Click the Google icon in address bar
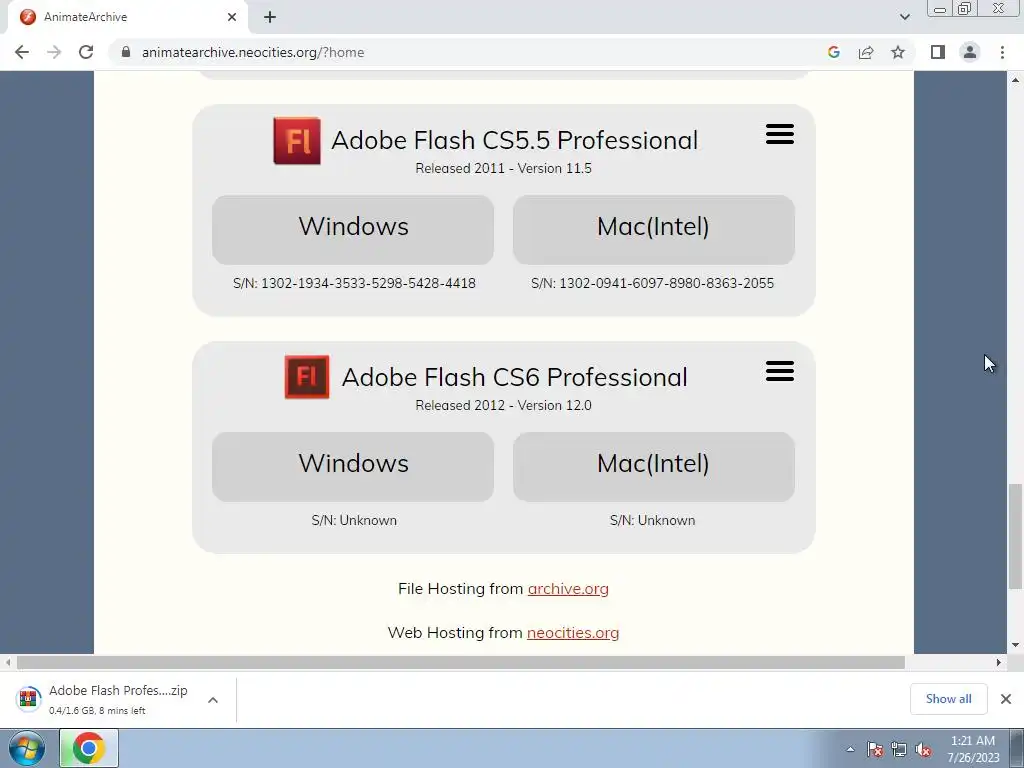This screenshot has width=1024, height=768. [833, 52]
